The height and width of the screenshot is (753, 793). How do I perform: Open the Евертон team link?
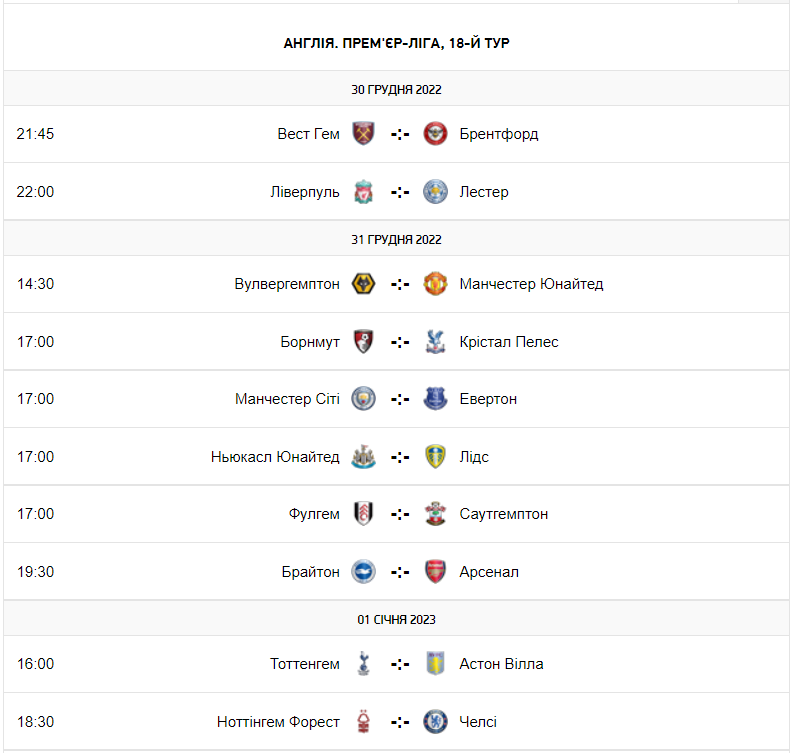pyautogui.click(x=488, y=399)
